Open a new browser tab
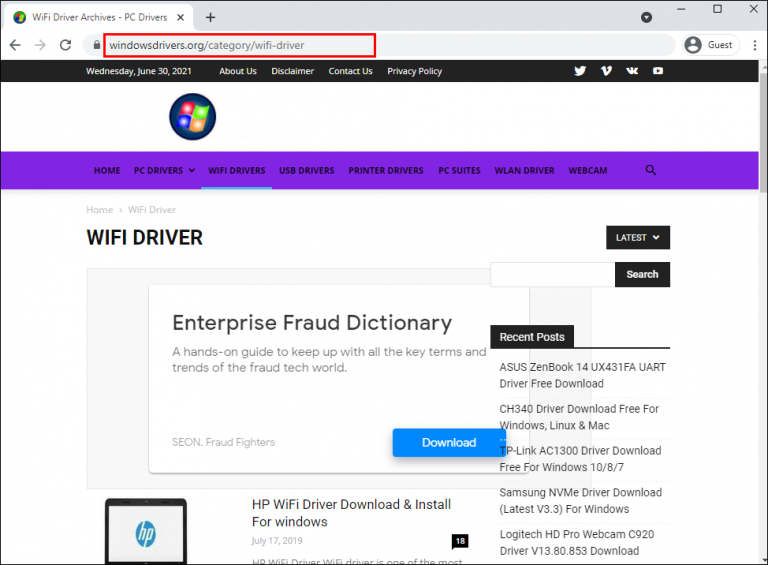The height and width of the screenshot is (565, 768). (210, 18)
